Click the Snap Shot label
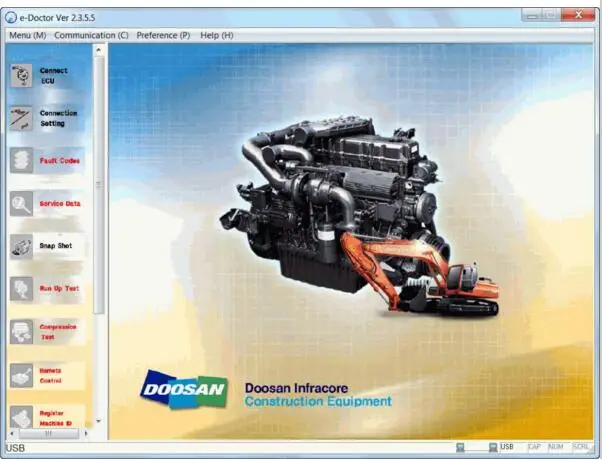 (56, 246)
